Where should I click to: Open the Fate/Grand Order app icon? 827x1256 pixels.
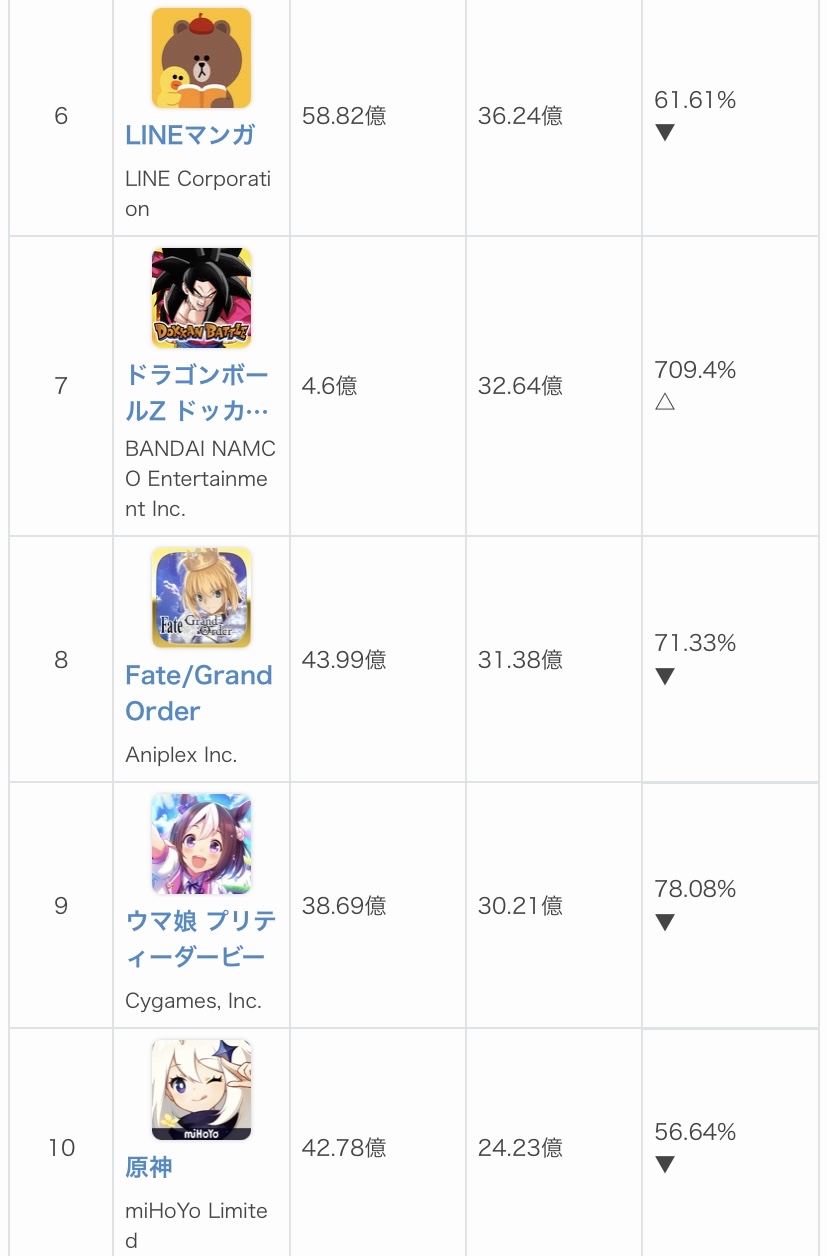(201, 598)
